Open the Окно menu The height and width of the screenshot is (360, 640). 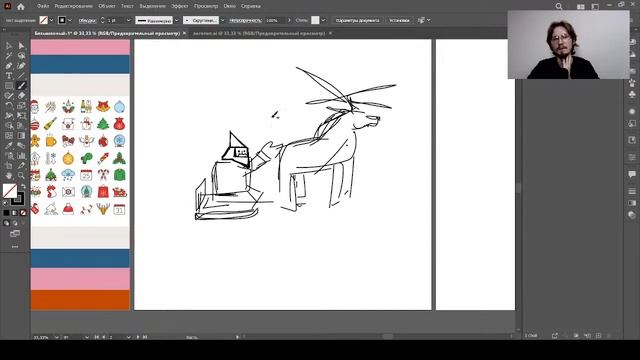coord(229,6)
